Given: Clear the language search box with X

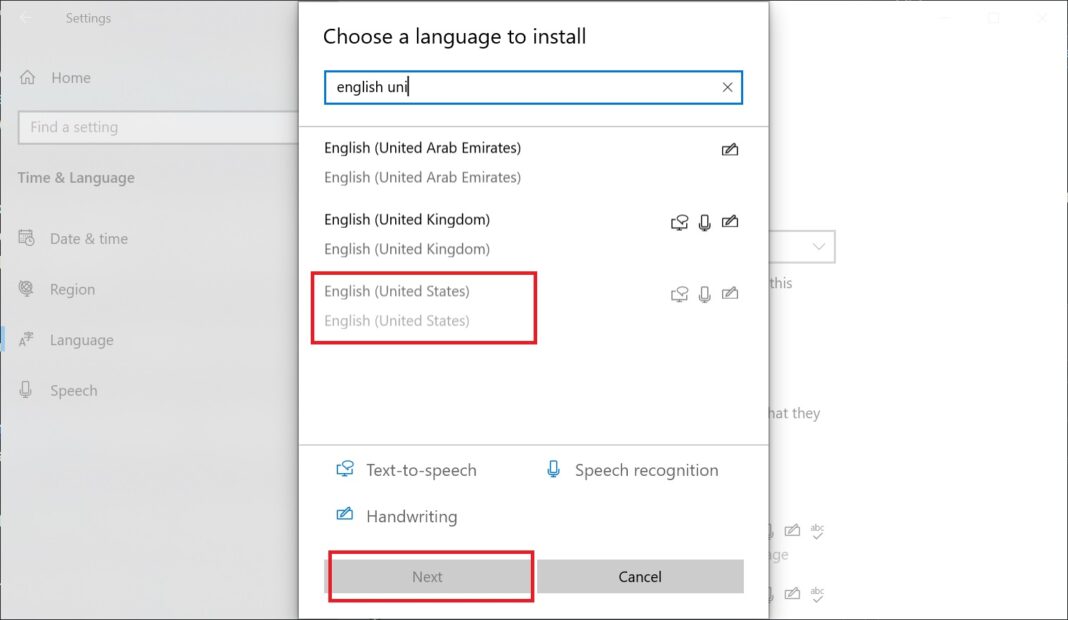Looking at the screenshot, I should (x=727, y=87).
